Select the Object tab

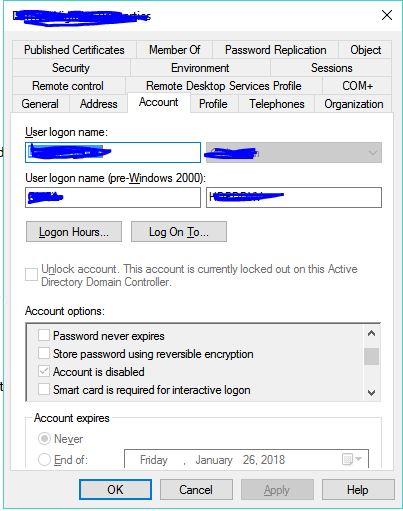tap(365, 50)
